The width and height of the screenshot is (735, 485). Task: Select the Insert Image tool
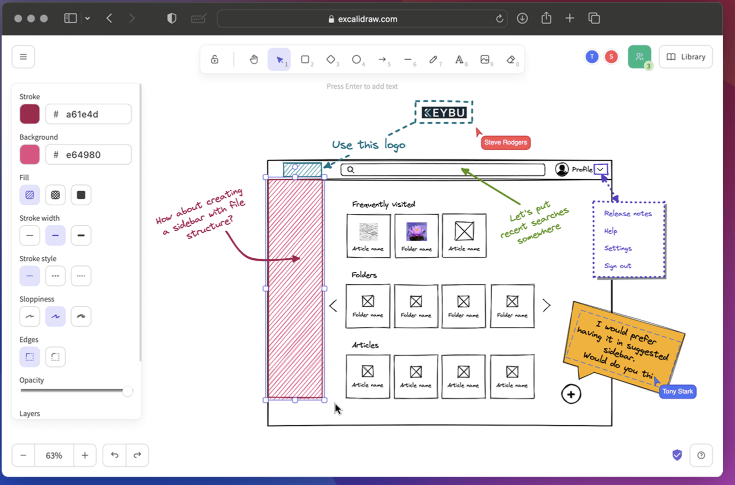485,60
